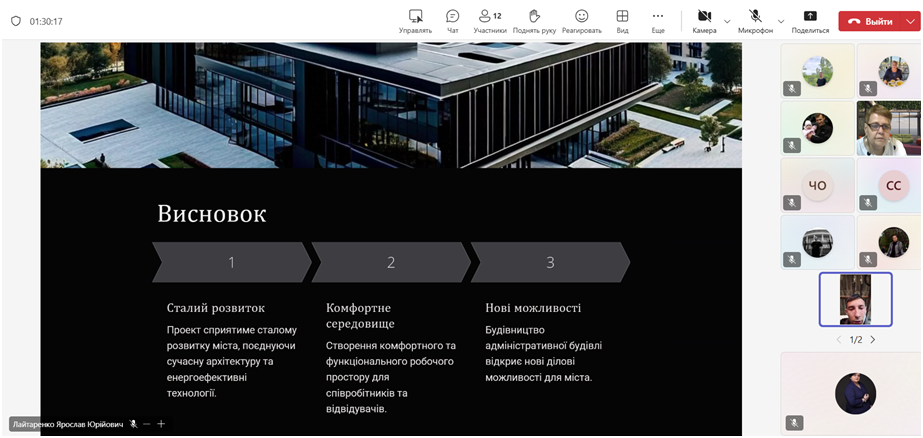Image resolution: width=923 pixels, height=438 pixels.
Task: Zoom out shared content with minus icon
Action: (146, 424)
